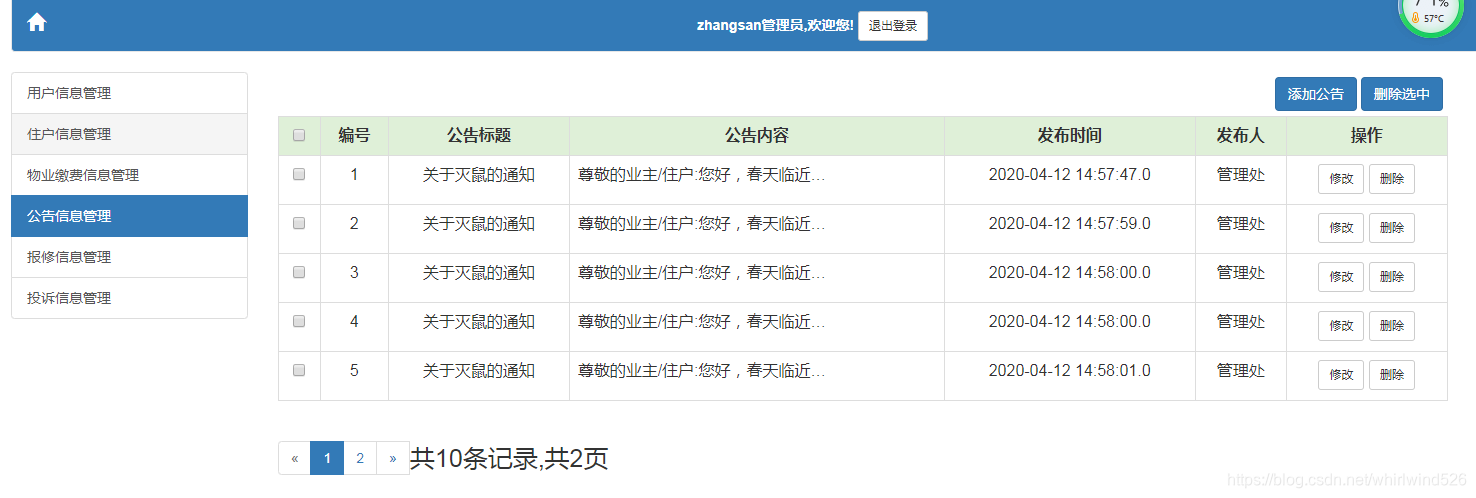This screenshot has width=1476, height=498.
Task: Click 修改 for announcement 4
Action: tap(1341, 326)
